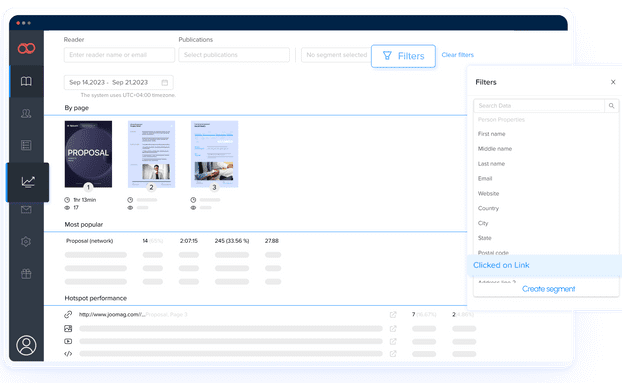Open the publications book icon in sidebar

click(26, 81)
